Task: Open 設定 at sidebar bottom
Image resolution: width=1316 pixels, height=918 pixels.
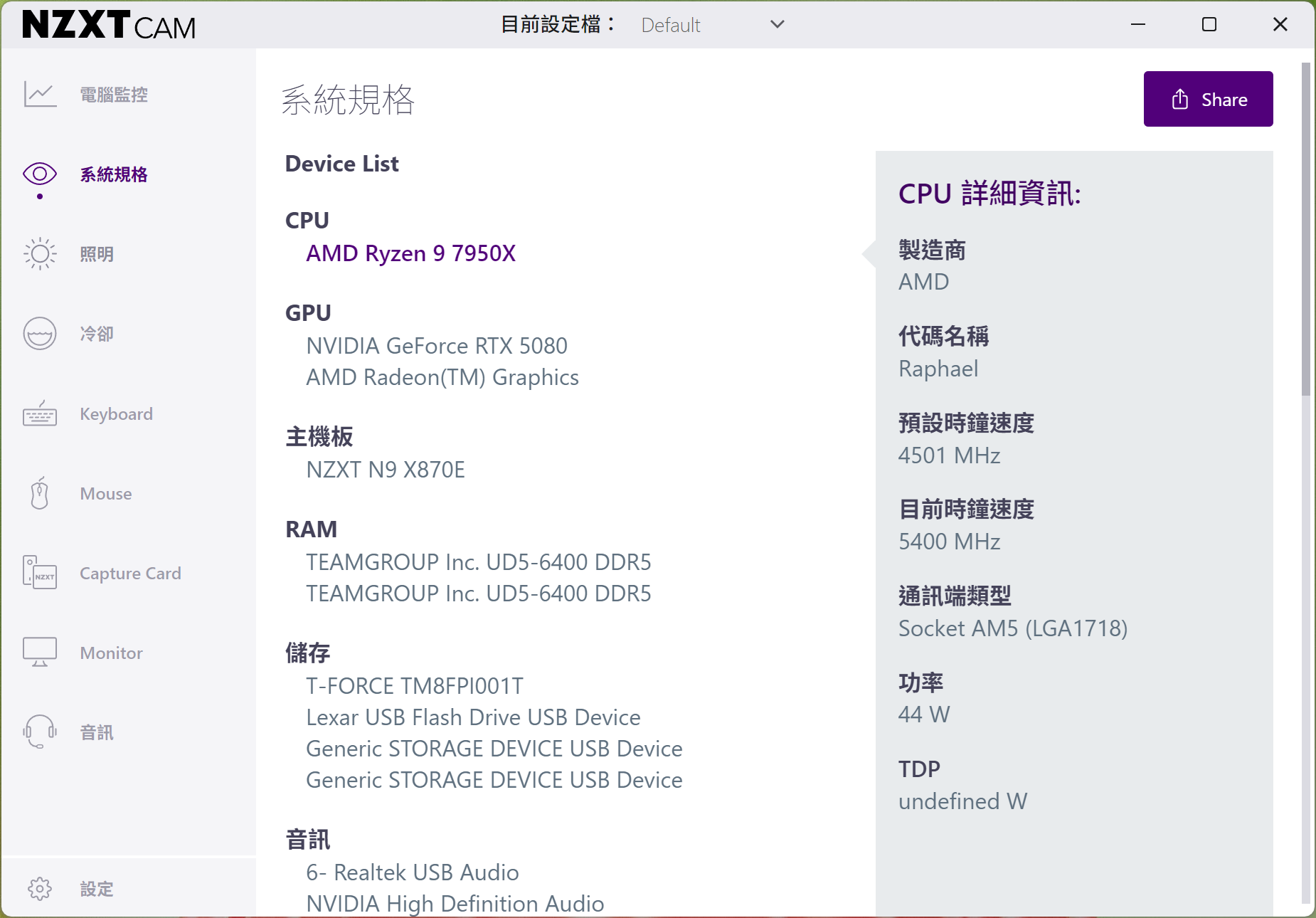Action: pyautogui.click(x=97, y=890)
